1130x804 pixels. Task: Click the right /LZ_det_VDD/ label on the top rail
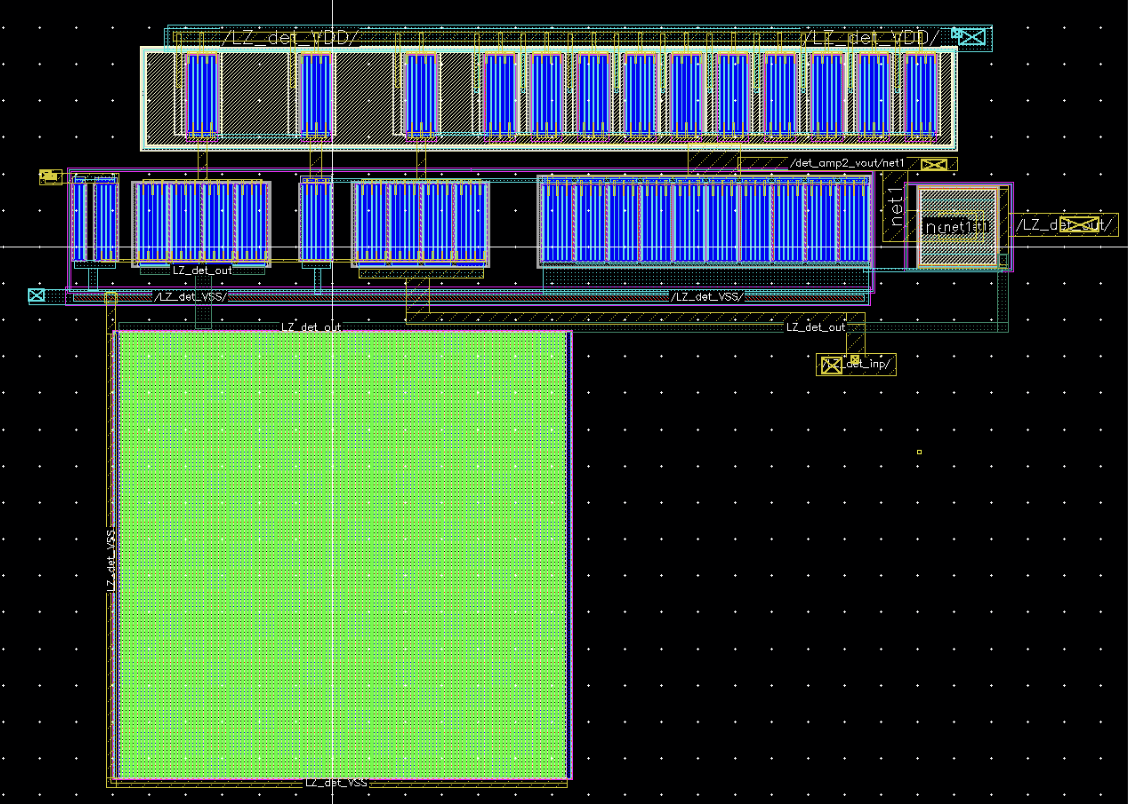click(871, 37)
